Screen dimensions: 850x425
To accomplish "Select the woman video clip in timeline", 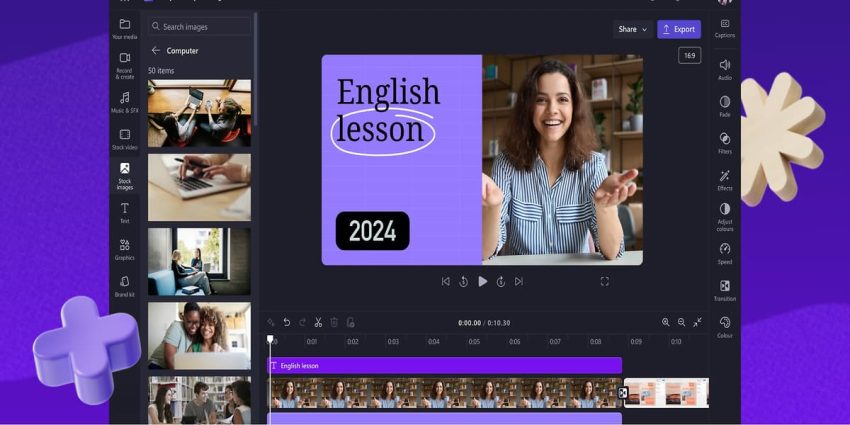I will point(445,393).
